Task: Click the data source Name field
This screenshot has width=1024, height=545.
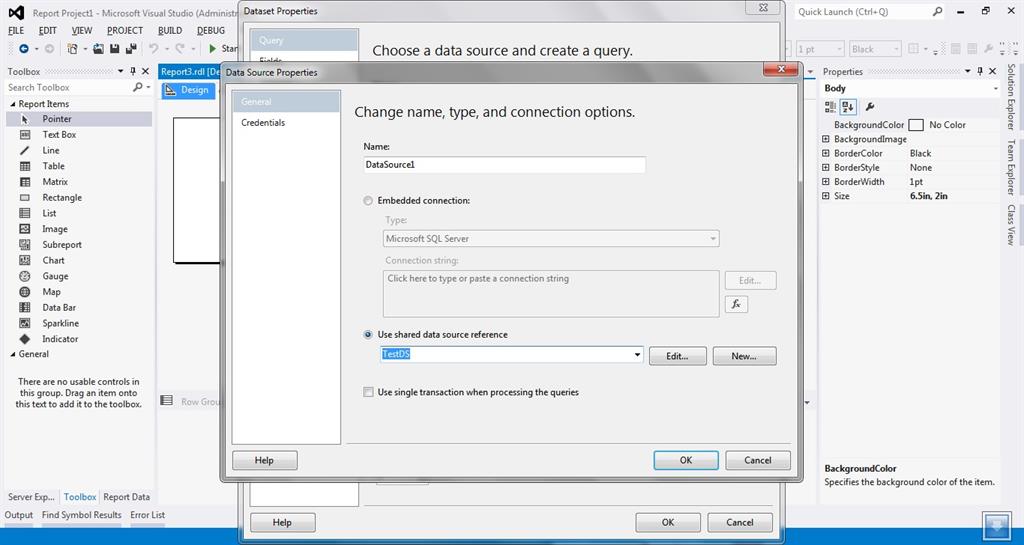Action: tap(504, 165)
